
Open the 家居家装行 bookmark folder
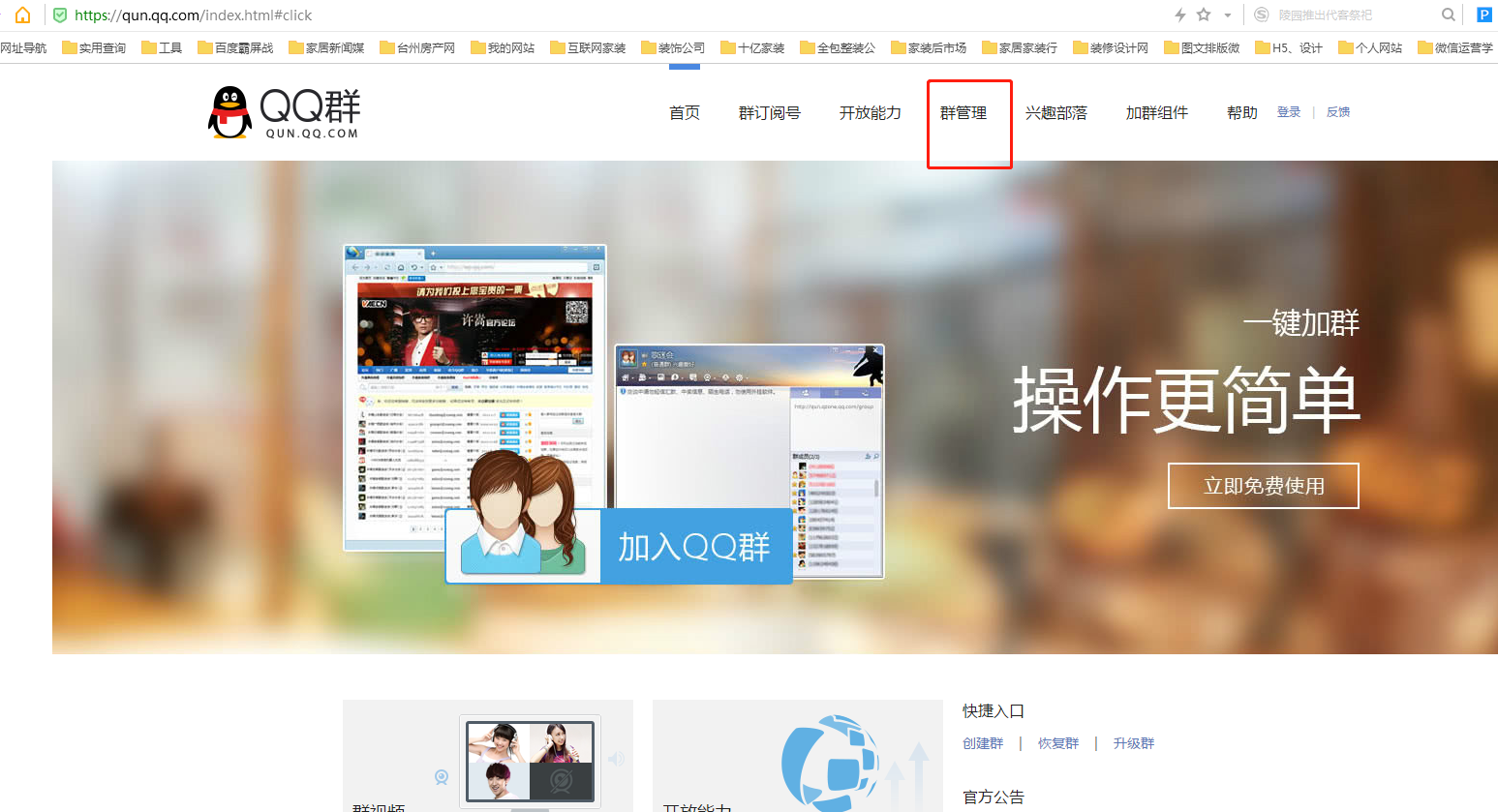coord(1020,47)
